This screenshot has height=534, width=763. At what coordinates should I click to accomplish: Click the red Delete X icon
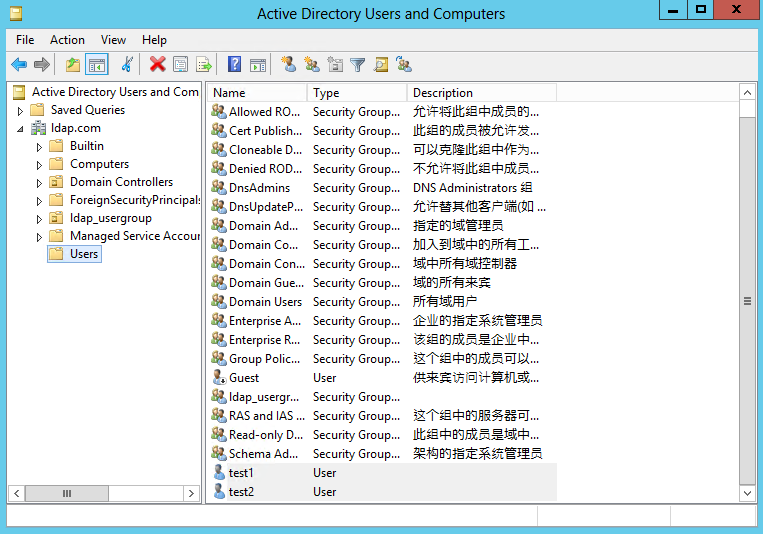click(x=157, y=64)
